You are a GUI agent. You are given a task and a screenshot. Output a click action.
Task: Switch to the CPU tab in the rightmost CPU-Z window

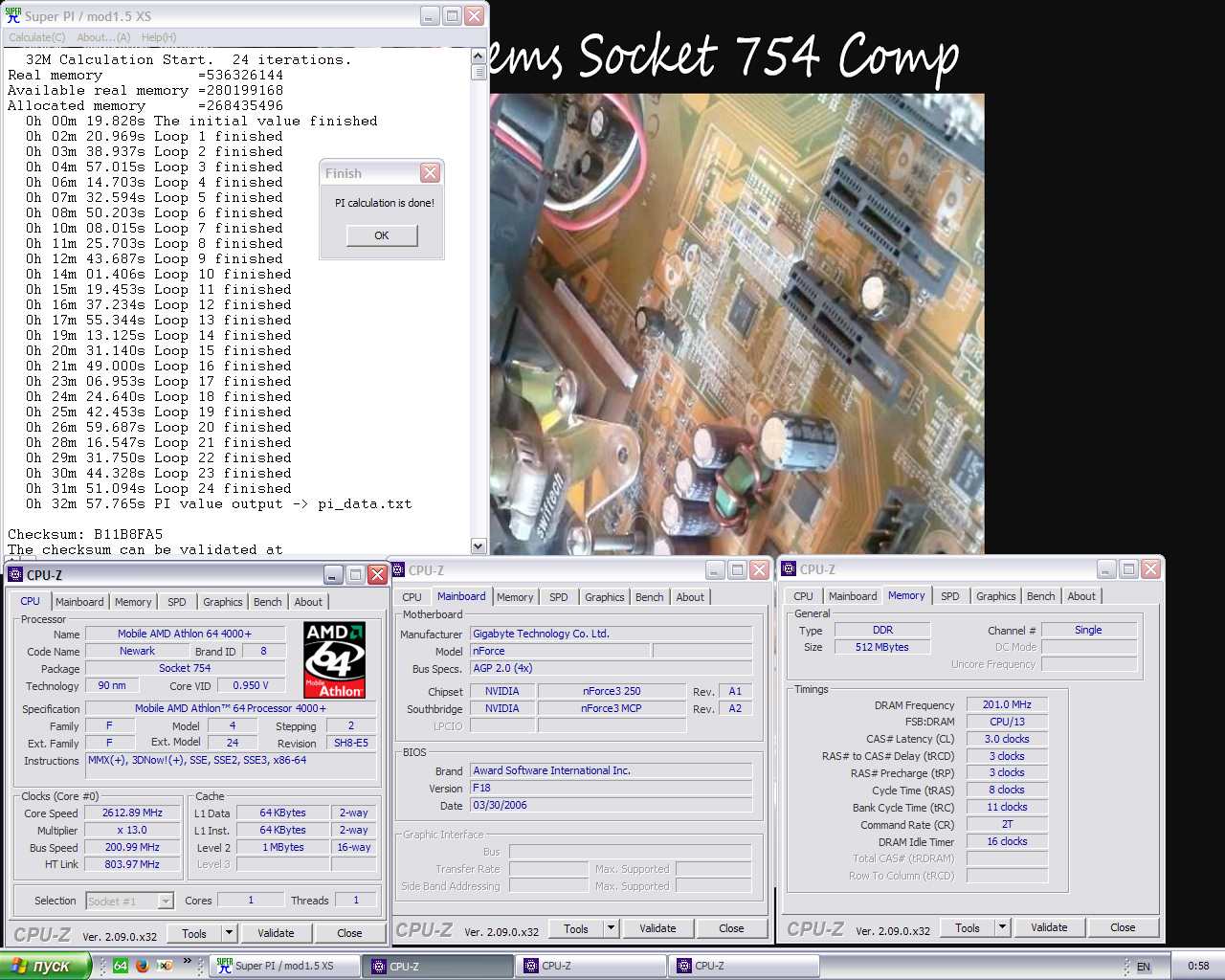pyautogui.click(x=804, y=596)
